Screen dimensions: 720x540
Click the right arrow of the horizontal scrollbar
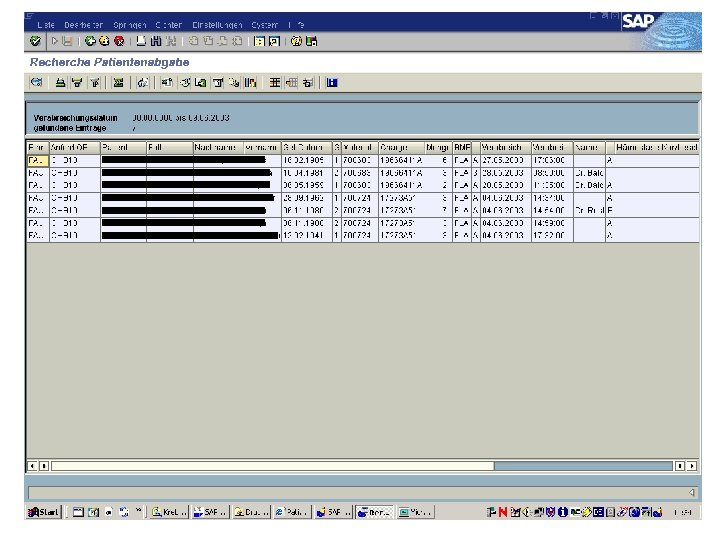click(x=692, y=466)
